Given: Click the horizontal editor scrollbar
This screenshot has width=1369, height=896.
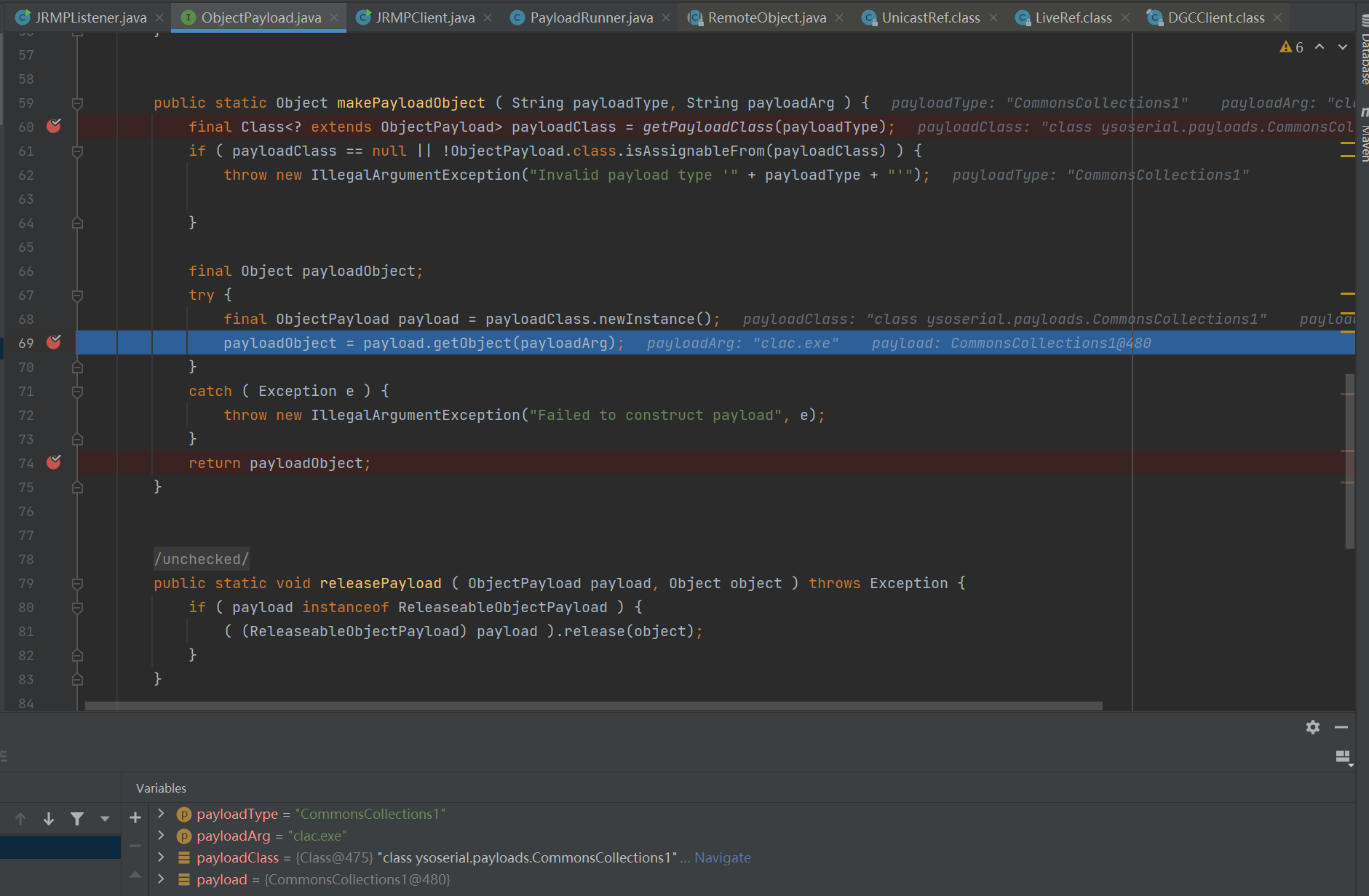Looking at the screenshot, I should [x=593, y=706].
